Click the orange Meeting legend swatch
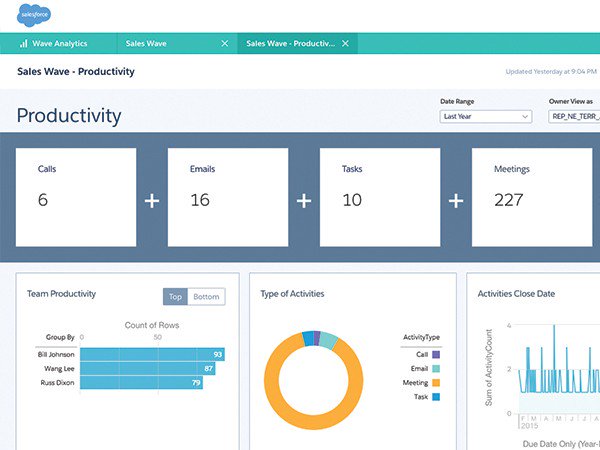The height and width of the screenshot is (450, 600). pyautogui.click(x=436, y=383)
